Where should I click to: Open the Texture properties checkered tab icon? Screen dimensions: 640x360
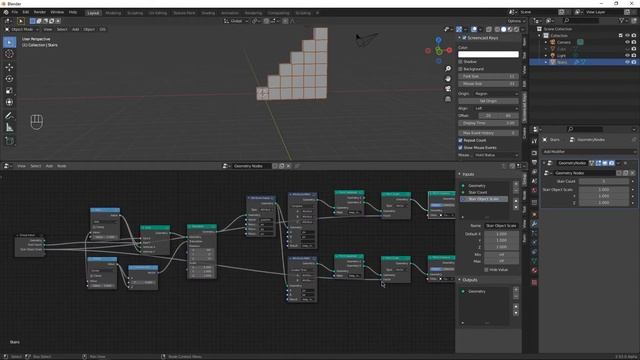534,282
